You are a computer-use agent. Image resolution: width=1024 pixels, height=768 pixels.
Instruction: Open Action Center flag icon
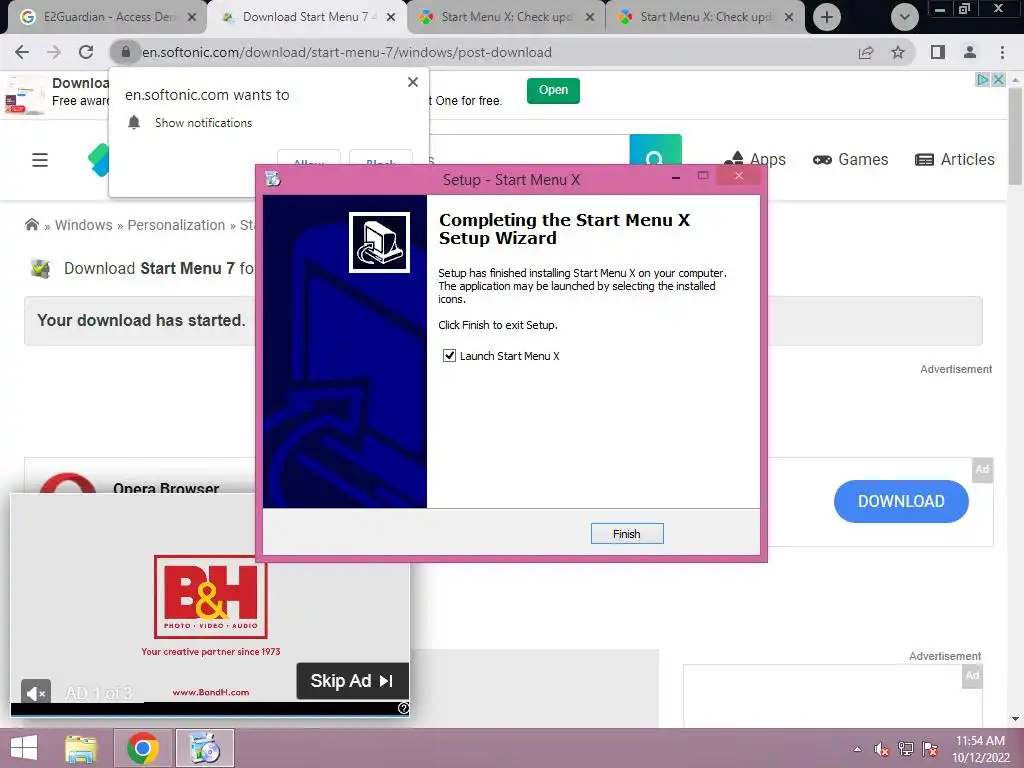click(930, 749)
